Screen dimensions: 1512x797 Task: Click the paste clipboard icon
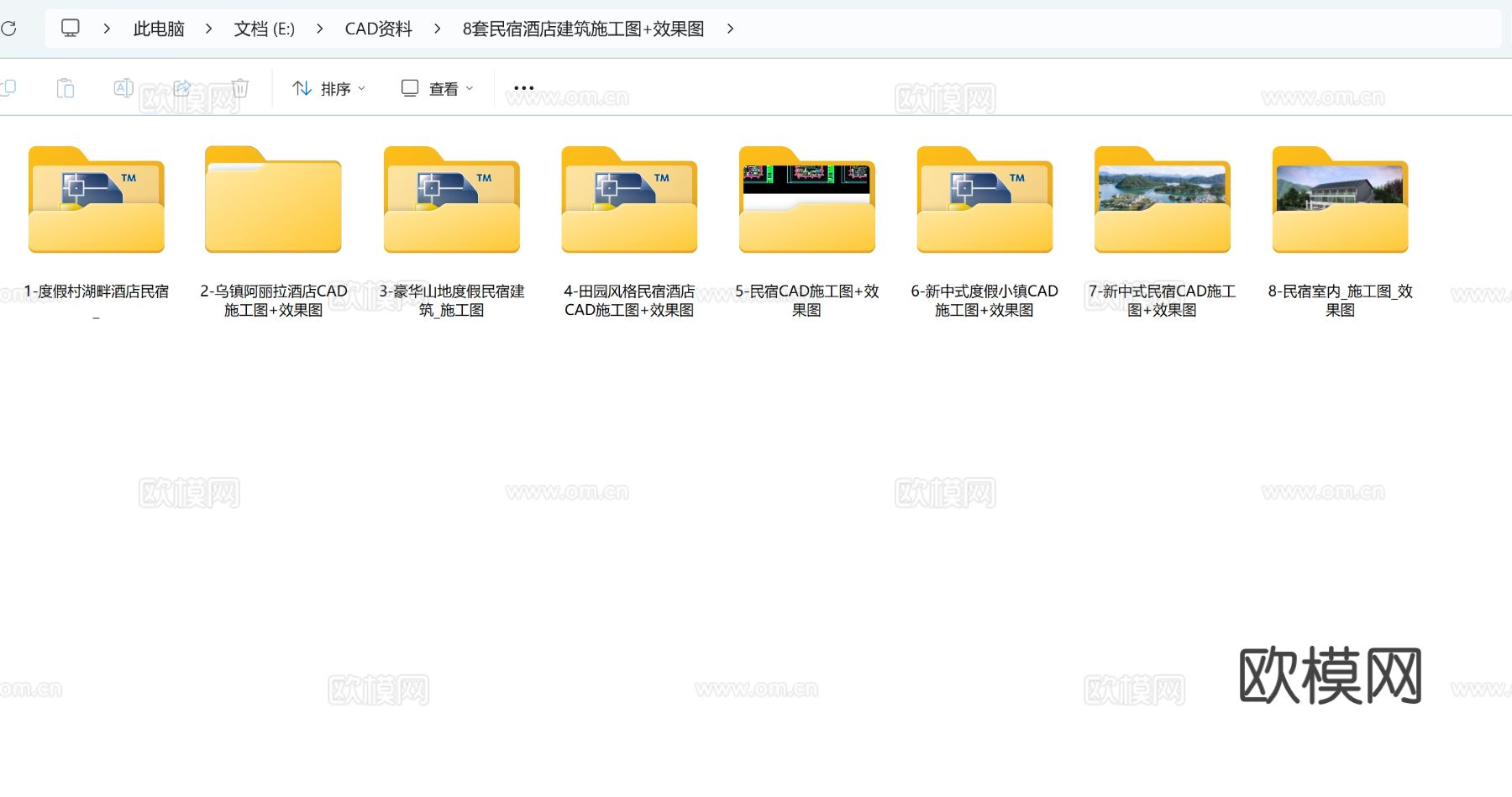[x=66, y=87]
